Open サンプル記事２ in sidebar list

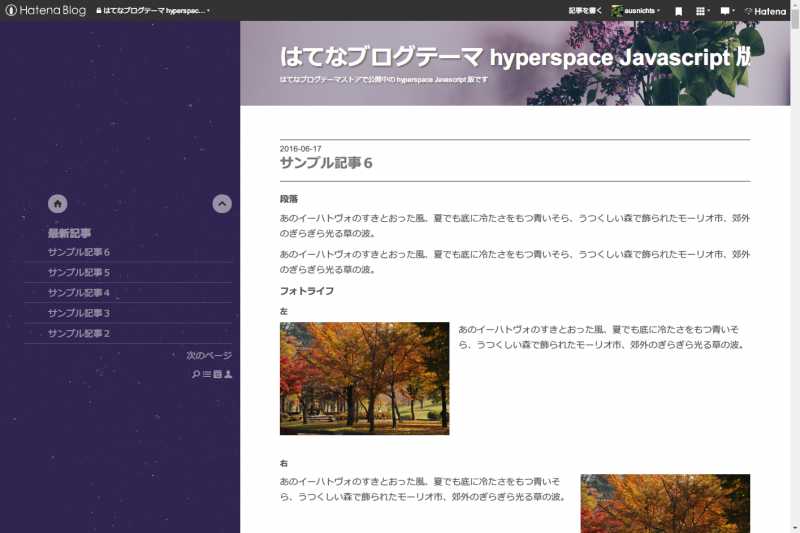[x=79, y=334]
